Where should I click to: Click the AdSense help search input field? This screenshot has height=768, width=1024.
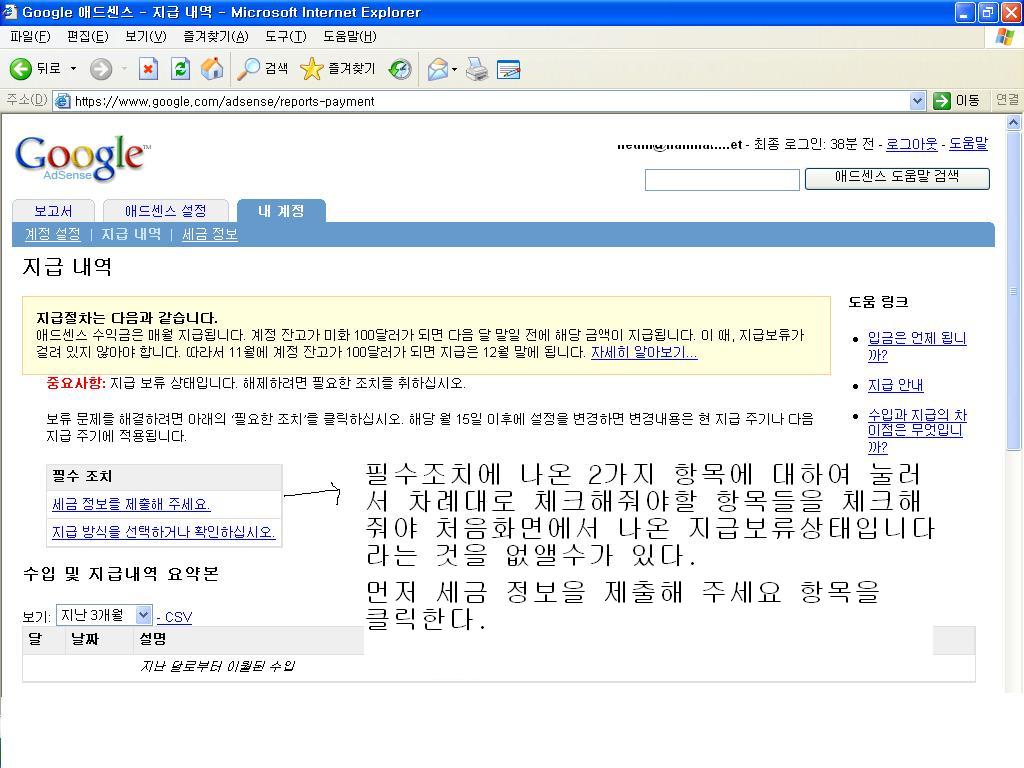722,180
